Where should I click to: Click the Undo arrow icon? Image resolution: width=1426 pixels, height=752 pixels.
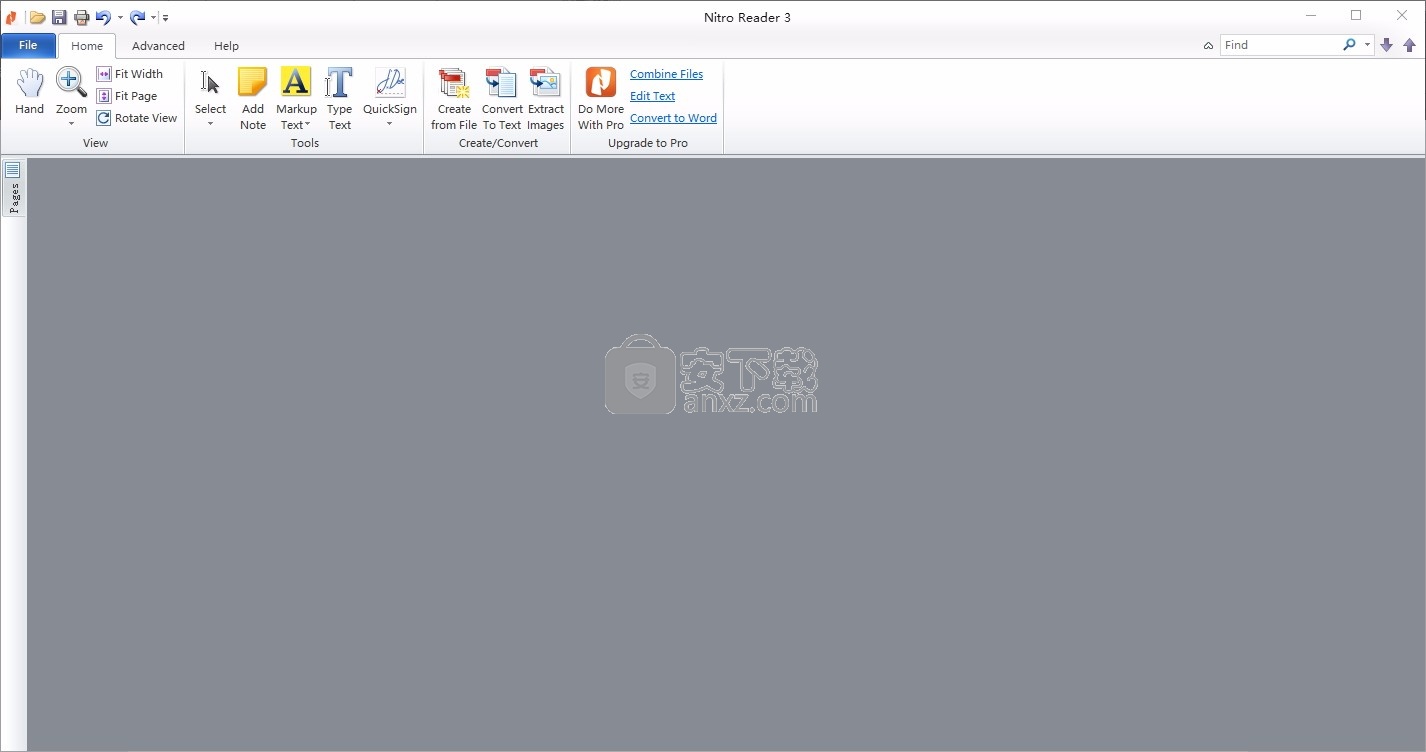click(103, 17)
